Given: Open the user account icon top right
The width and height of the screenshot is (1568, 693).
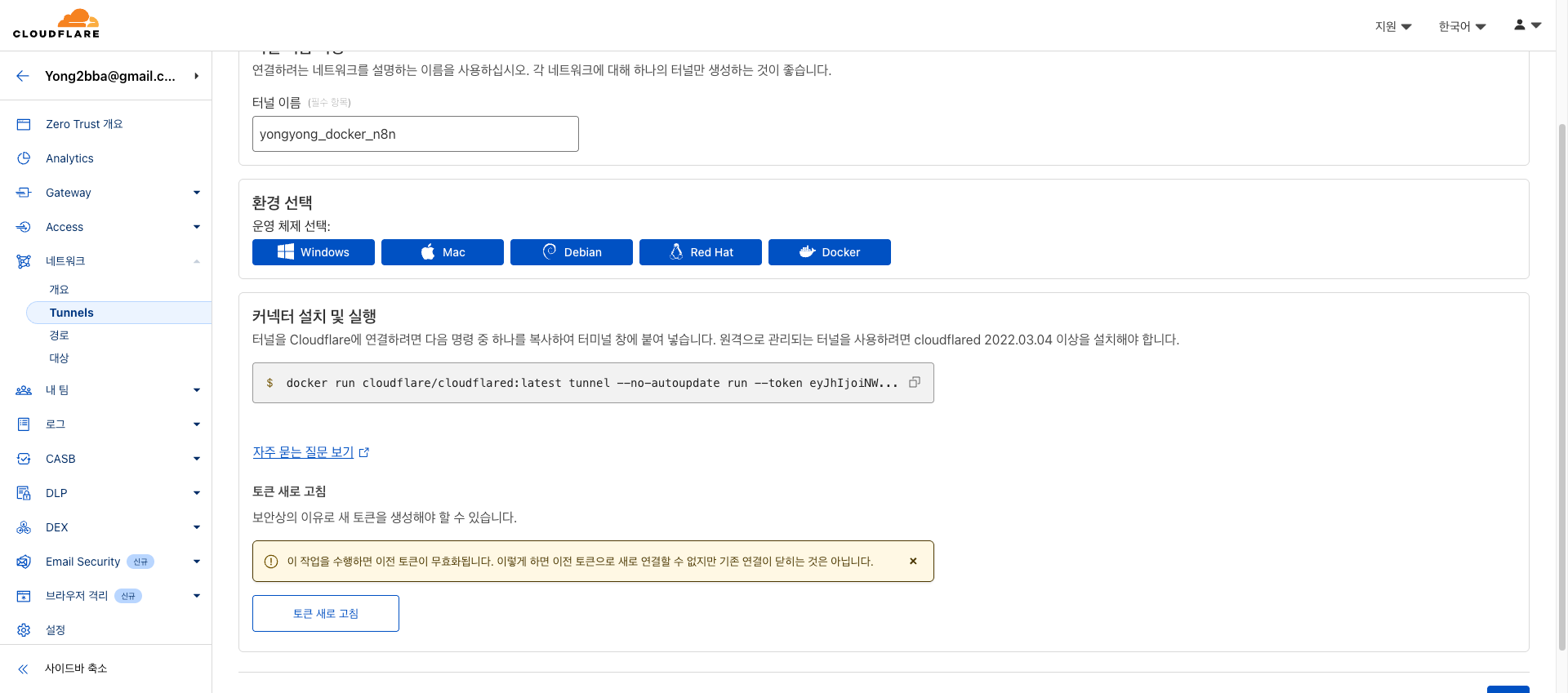Looking at the screenshot, I should (1520, 24).
